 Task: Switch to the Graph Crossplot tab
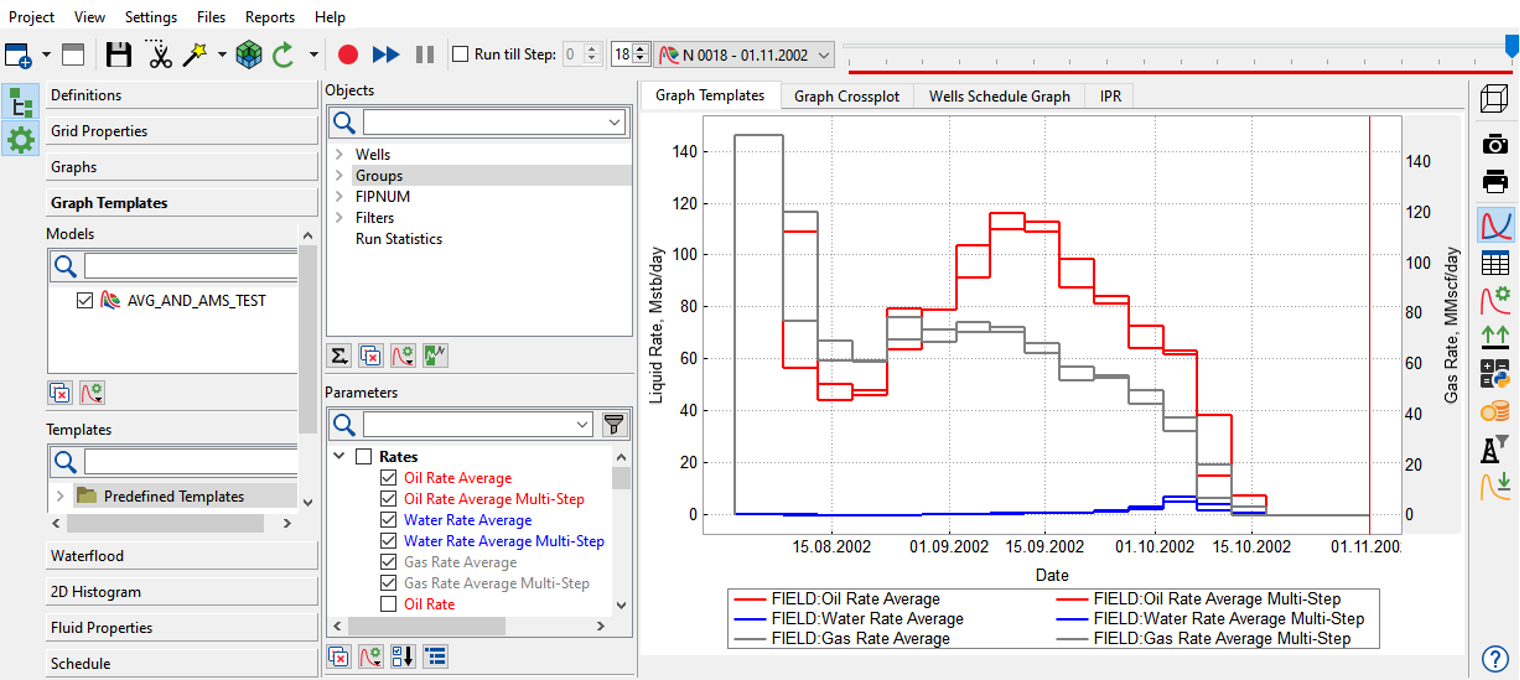[x=847, y=96]
